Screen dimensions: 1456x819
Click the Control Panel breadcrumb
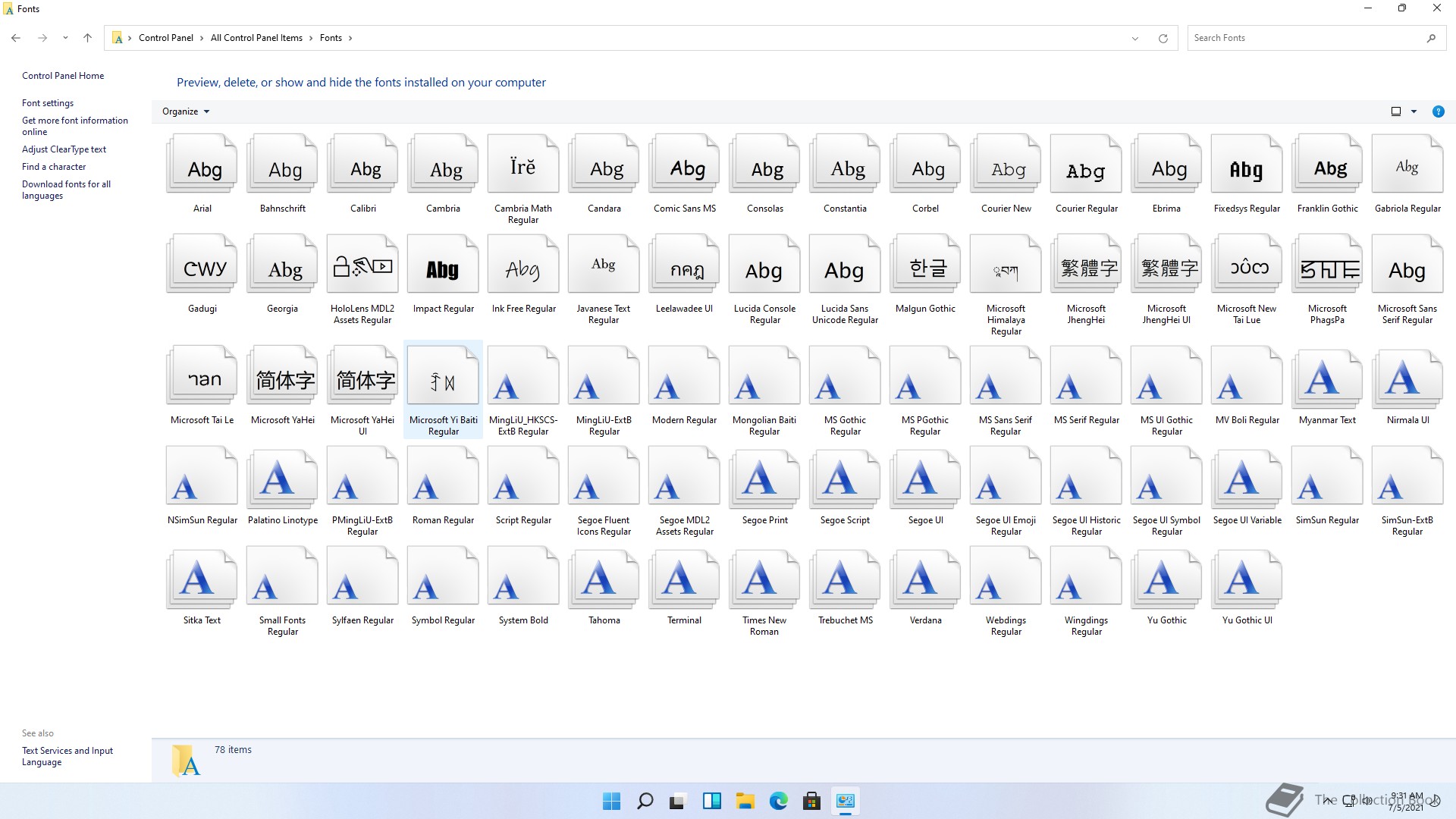(166, 38)
